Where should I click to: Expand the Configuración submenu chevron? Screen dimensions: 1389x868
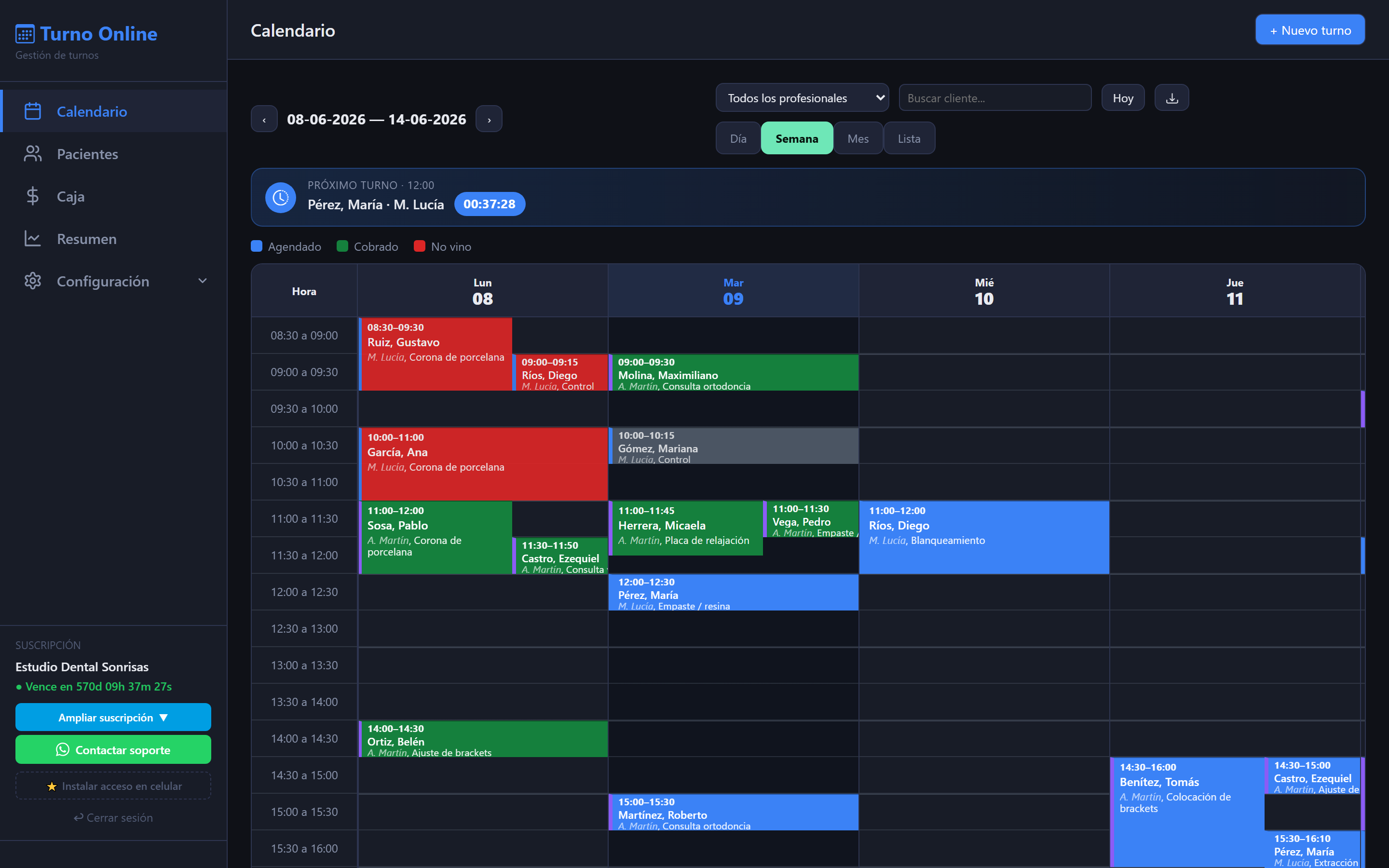pyautogui.click(x=202, y=281)
